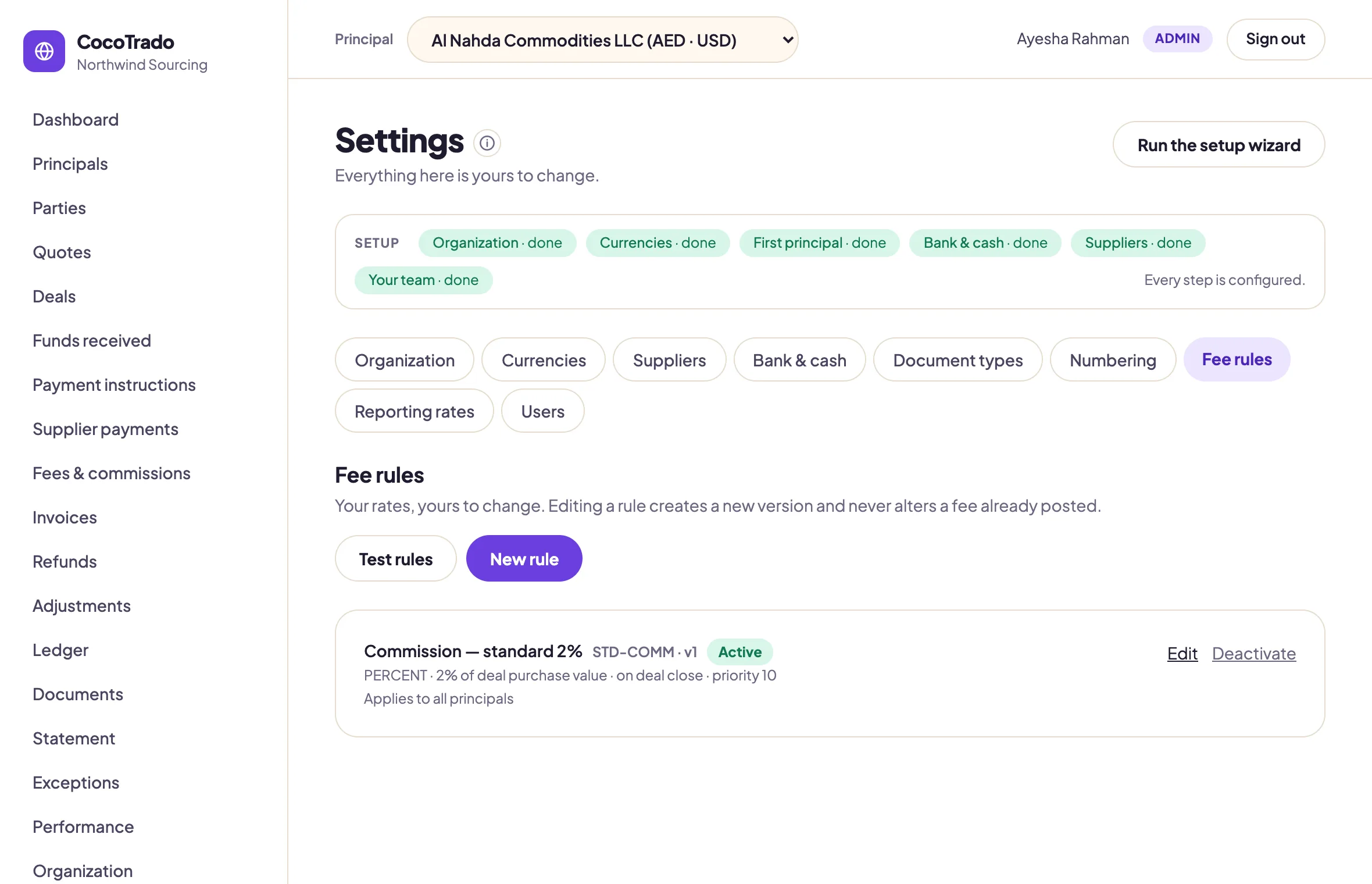Image resolution: width=1372 pixels, height=884 pixels.
Task: Open Organization in the sidebar
Action: [83, 871]
